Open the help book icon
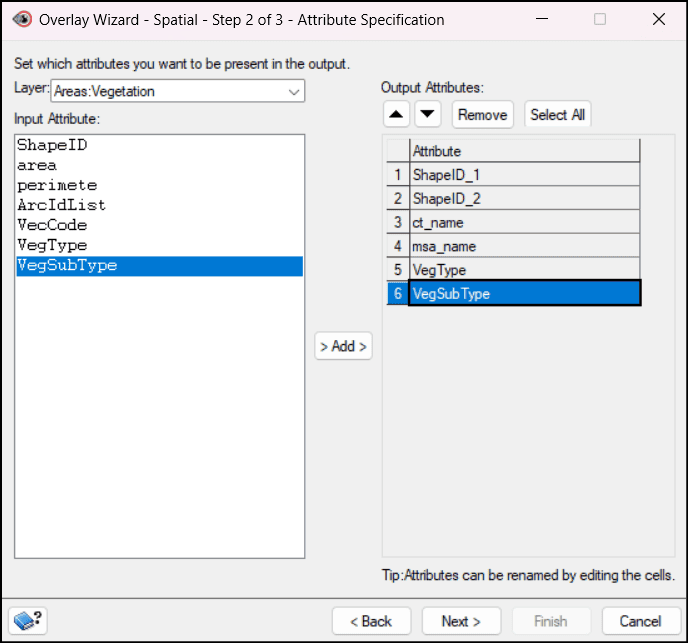This screenshot has height=643, width=688. pos(28,620)
